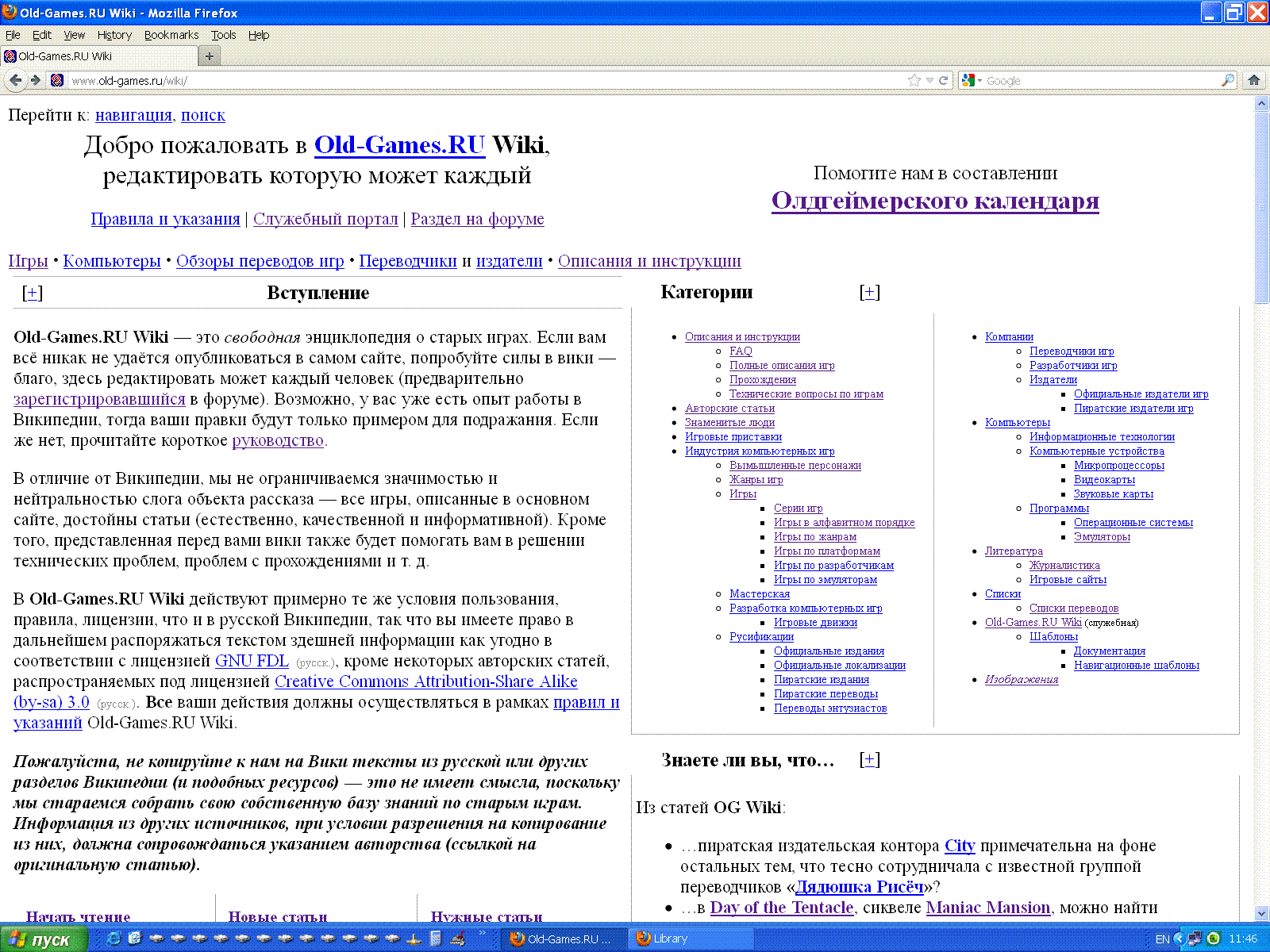Click the network connection tray icon
This screenshot has height=952, width=1270.
pyautogui.click(x=1195, y=939)
